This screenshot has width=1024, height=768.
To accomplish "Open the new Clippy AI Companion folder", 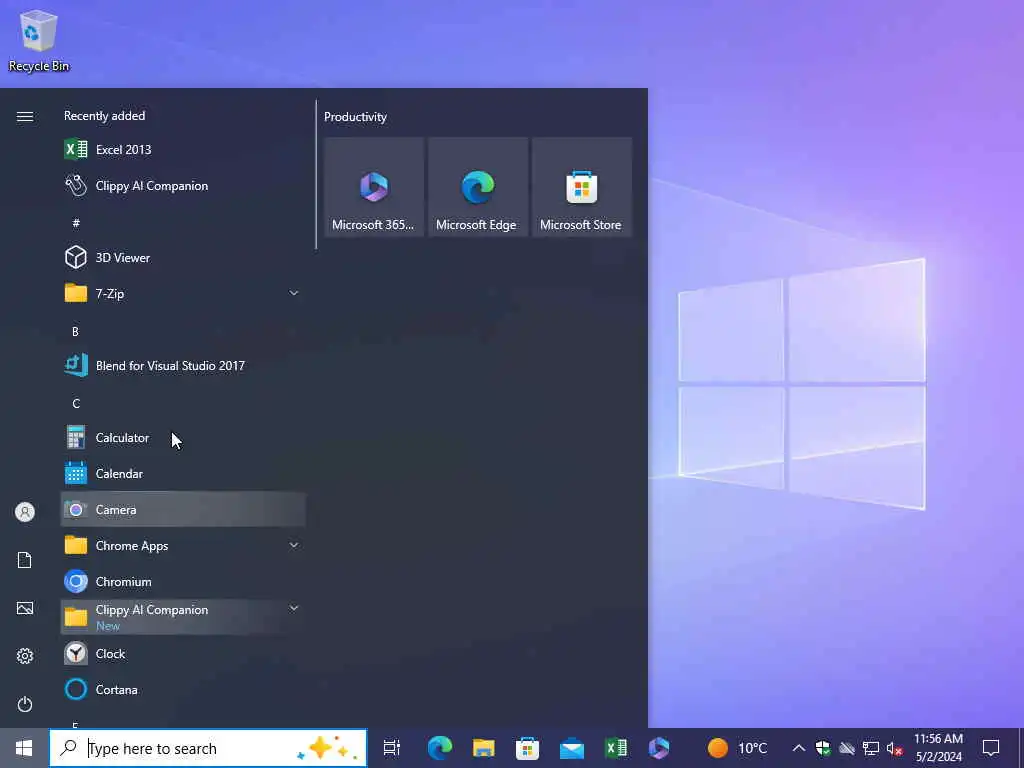I will 183,617.
